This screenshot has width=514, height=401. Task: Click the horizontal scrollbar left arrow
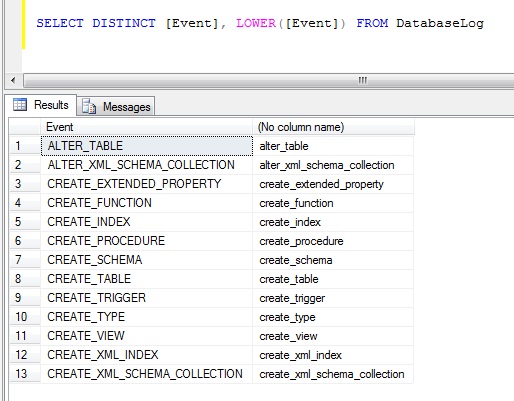(13, 80)
